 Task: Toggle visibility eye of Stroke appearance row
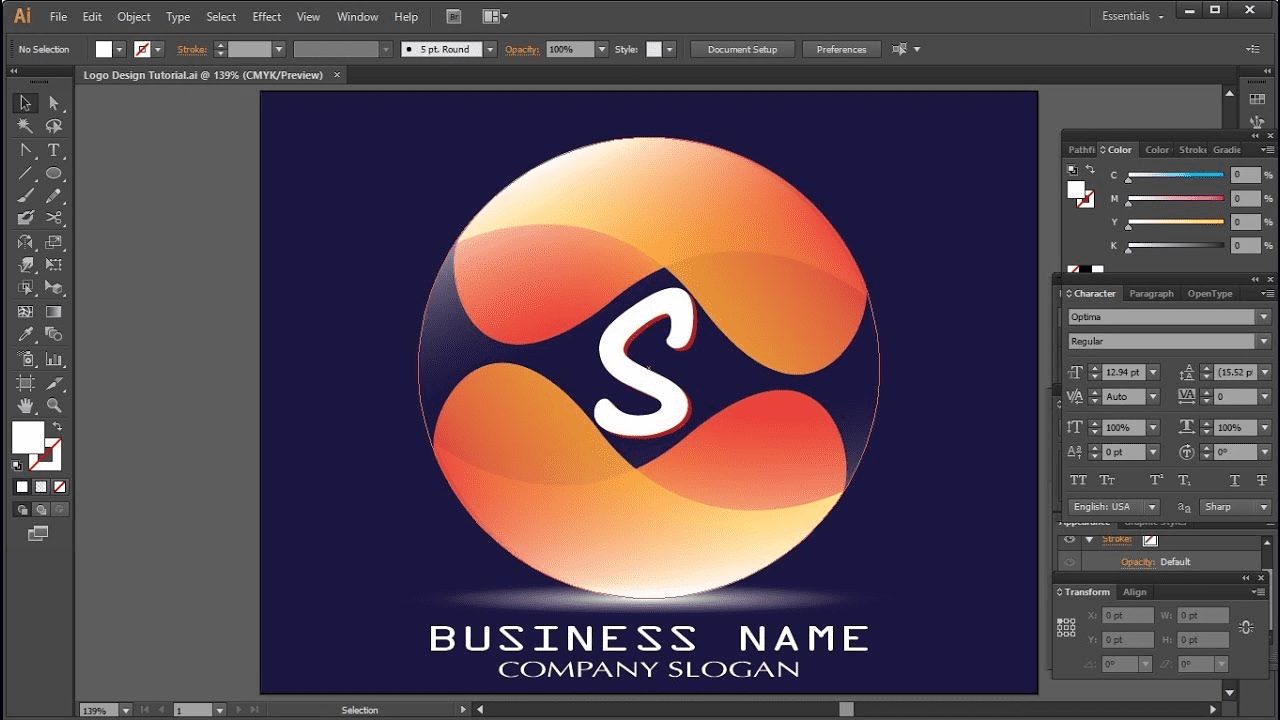point(1069,539)
